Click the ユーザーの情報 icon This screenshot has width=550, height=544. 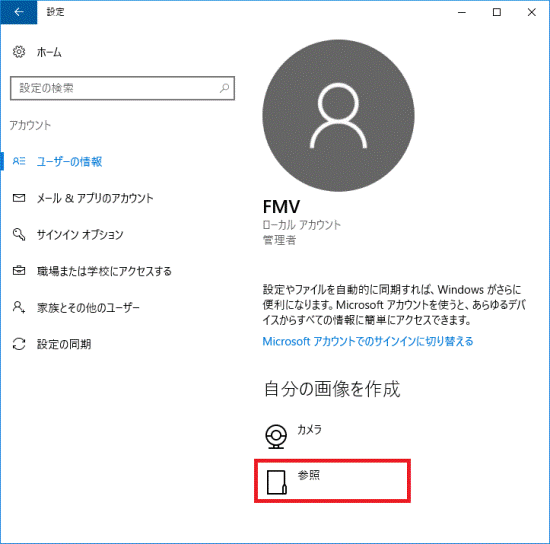click(x=19, y=161)
